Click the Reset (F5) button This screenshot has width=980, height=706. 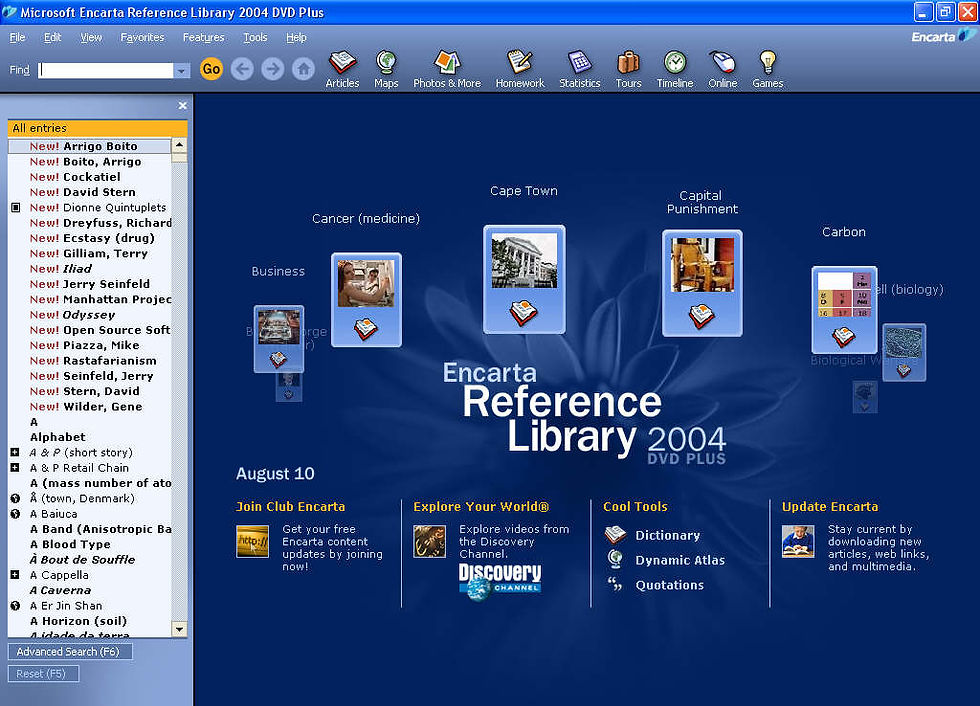click(43, 674)
